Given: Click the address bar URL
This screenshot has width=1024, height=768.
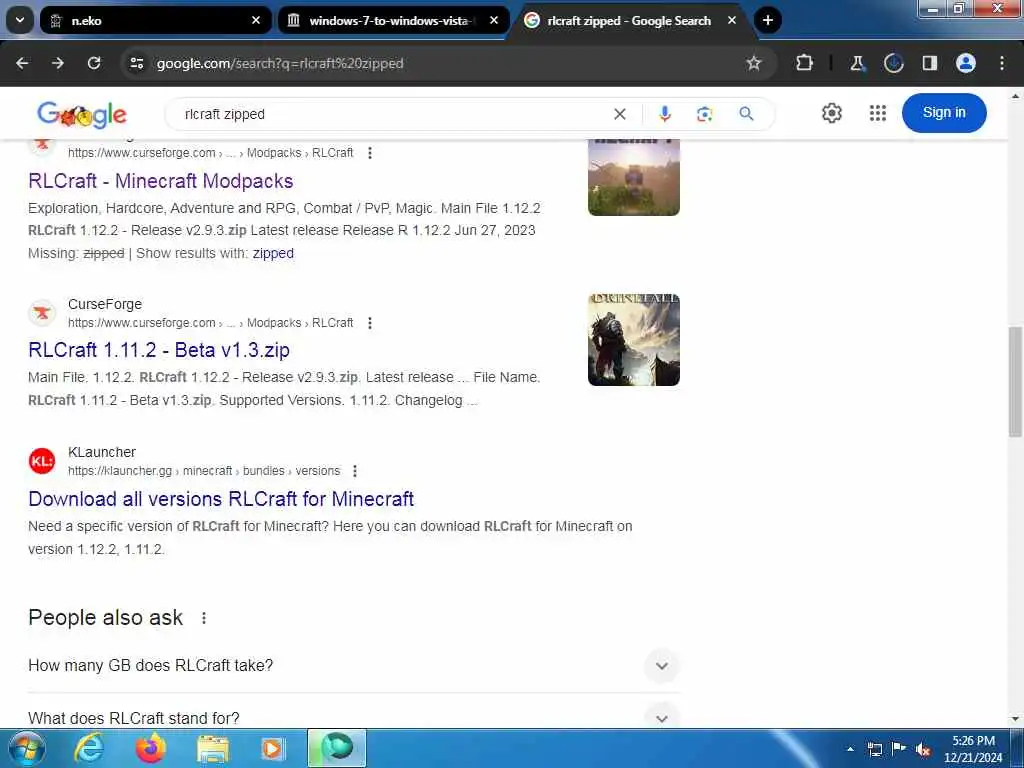Looking at the screenshot, I should pos(280,63).
